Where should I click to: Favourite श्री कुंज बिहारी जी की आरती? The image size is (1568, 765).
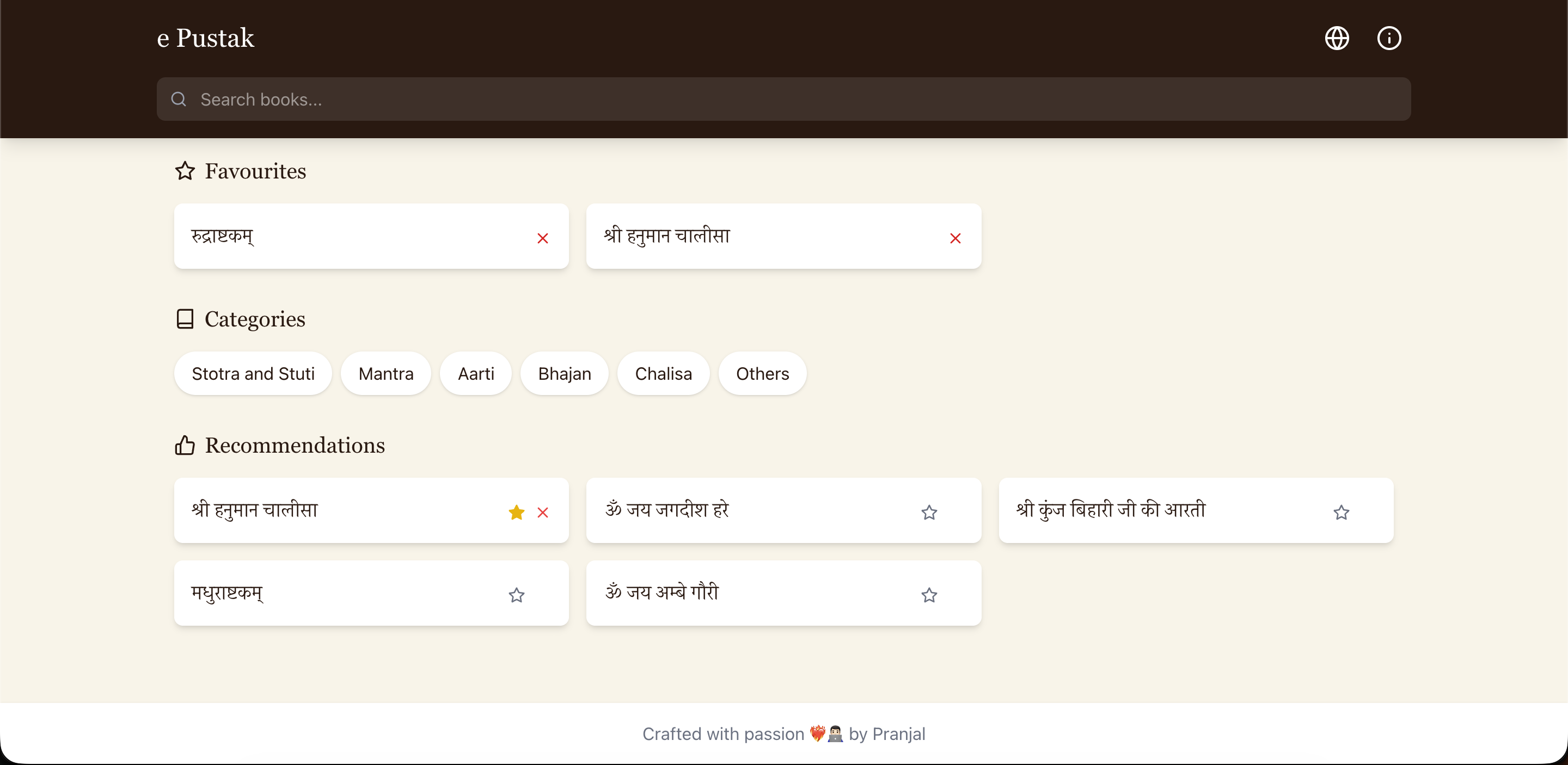coord(1341,513)
